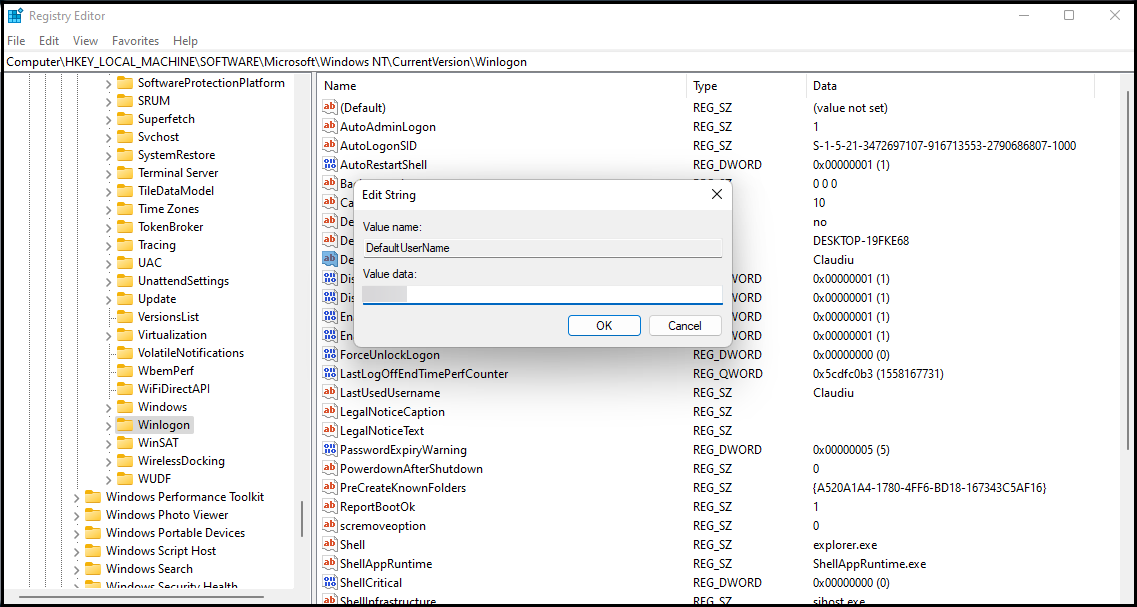
Task: Click the ShellAppRuntime.exe data value
Action: 869,563
